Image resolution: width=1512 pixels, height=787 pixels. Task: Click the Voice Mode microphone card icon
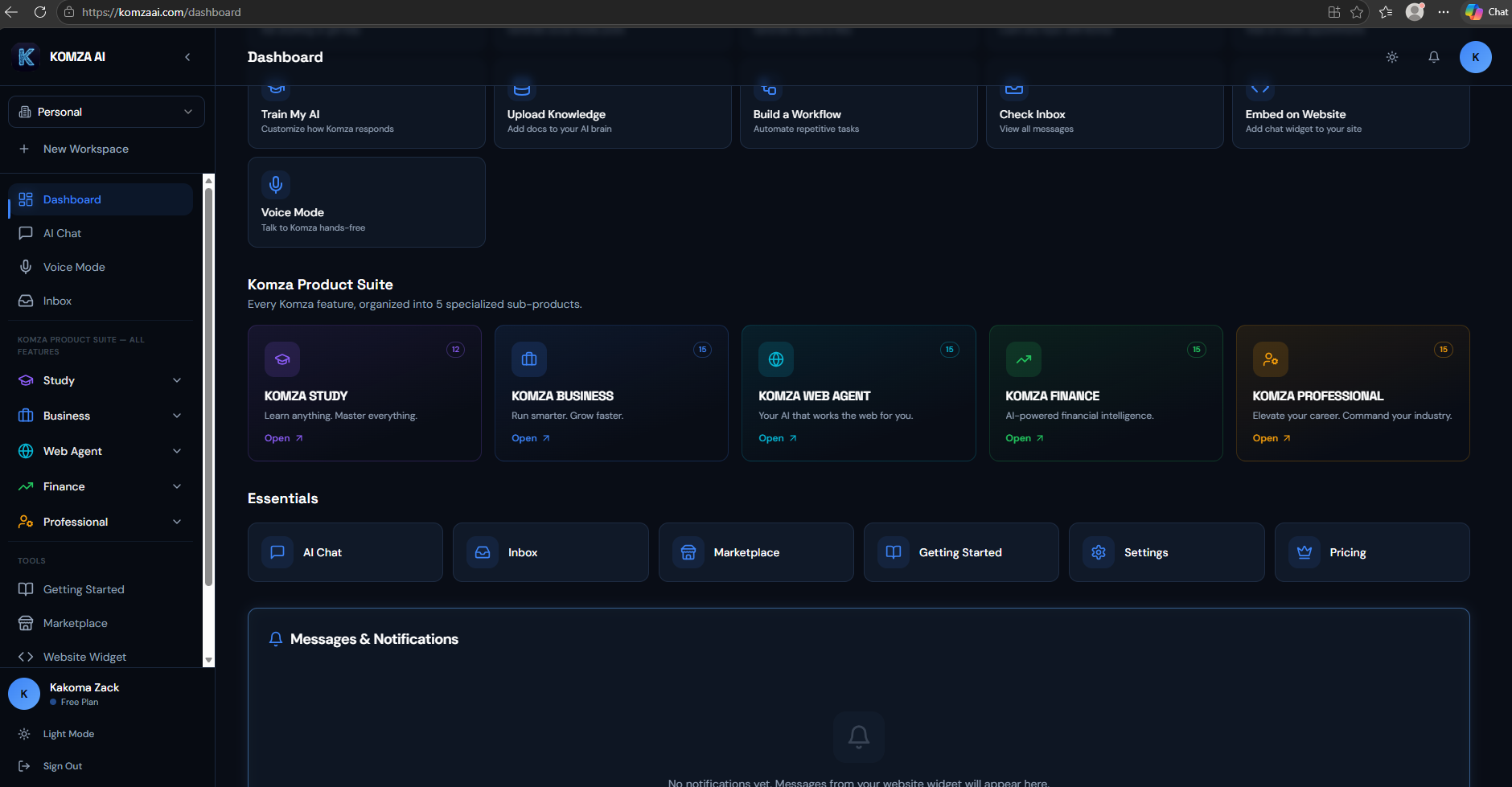tap(276, 185)
